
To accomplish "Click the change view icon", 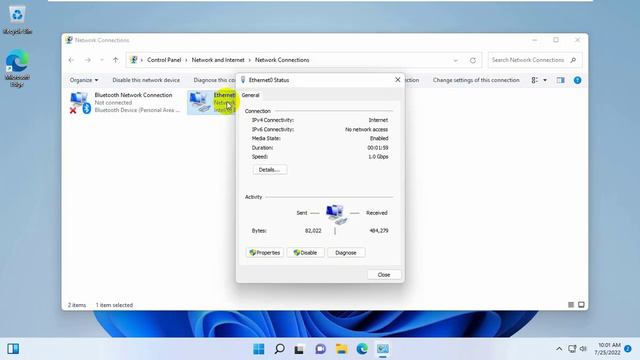I will click(534, 80).
